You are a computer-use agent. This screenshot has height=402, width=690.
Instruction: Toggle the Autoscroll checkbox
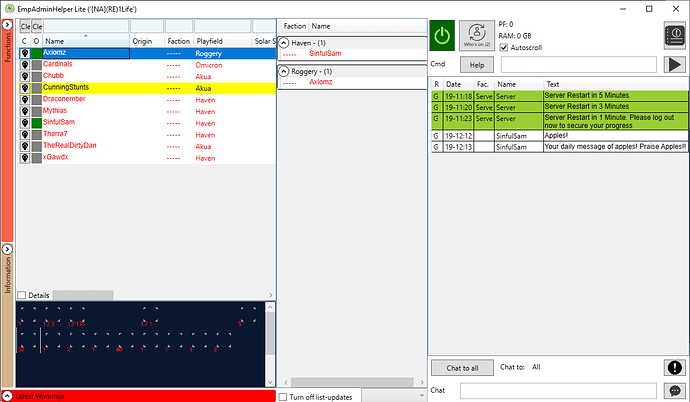click(x=504, y=48)
